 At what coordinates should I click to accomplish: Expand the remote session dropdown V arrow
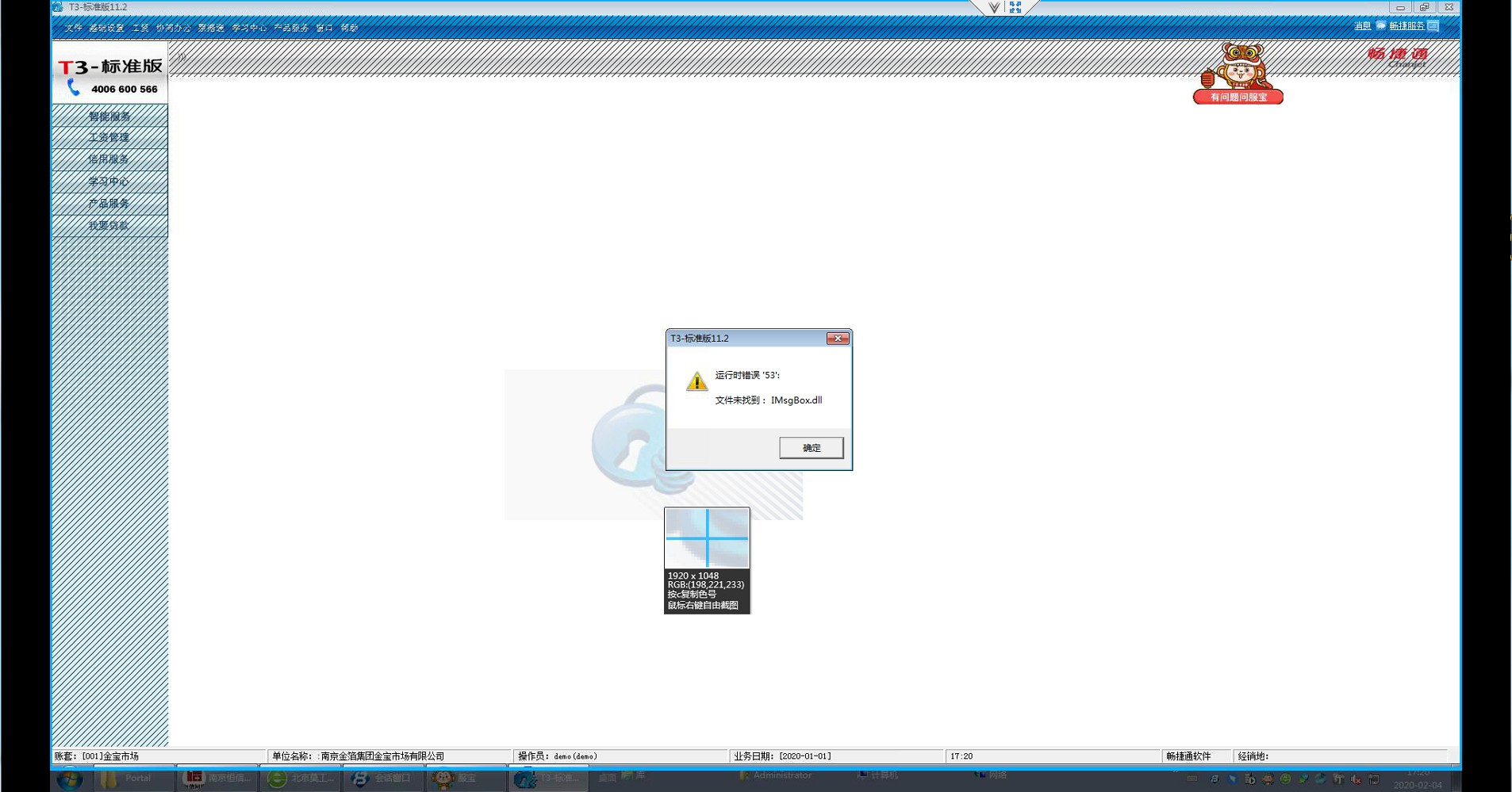point(993,7)
